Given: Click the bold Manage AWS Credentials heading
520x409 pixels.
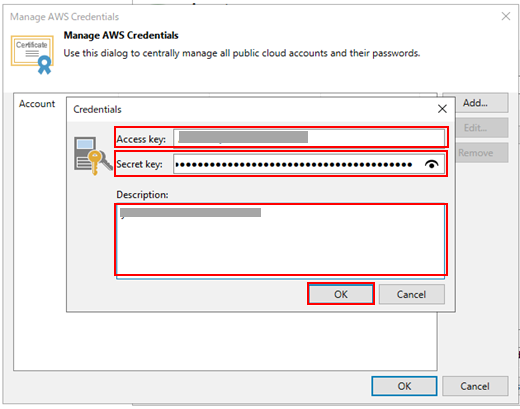Looking at the screenshot, I should pyautogui.click(x=121, y=35).
